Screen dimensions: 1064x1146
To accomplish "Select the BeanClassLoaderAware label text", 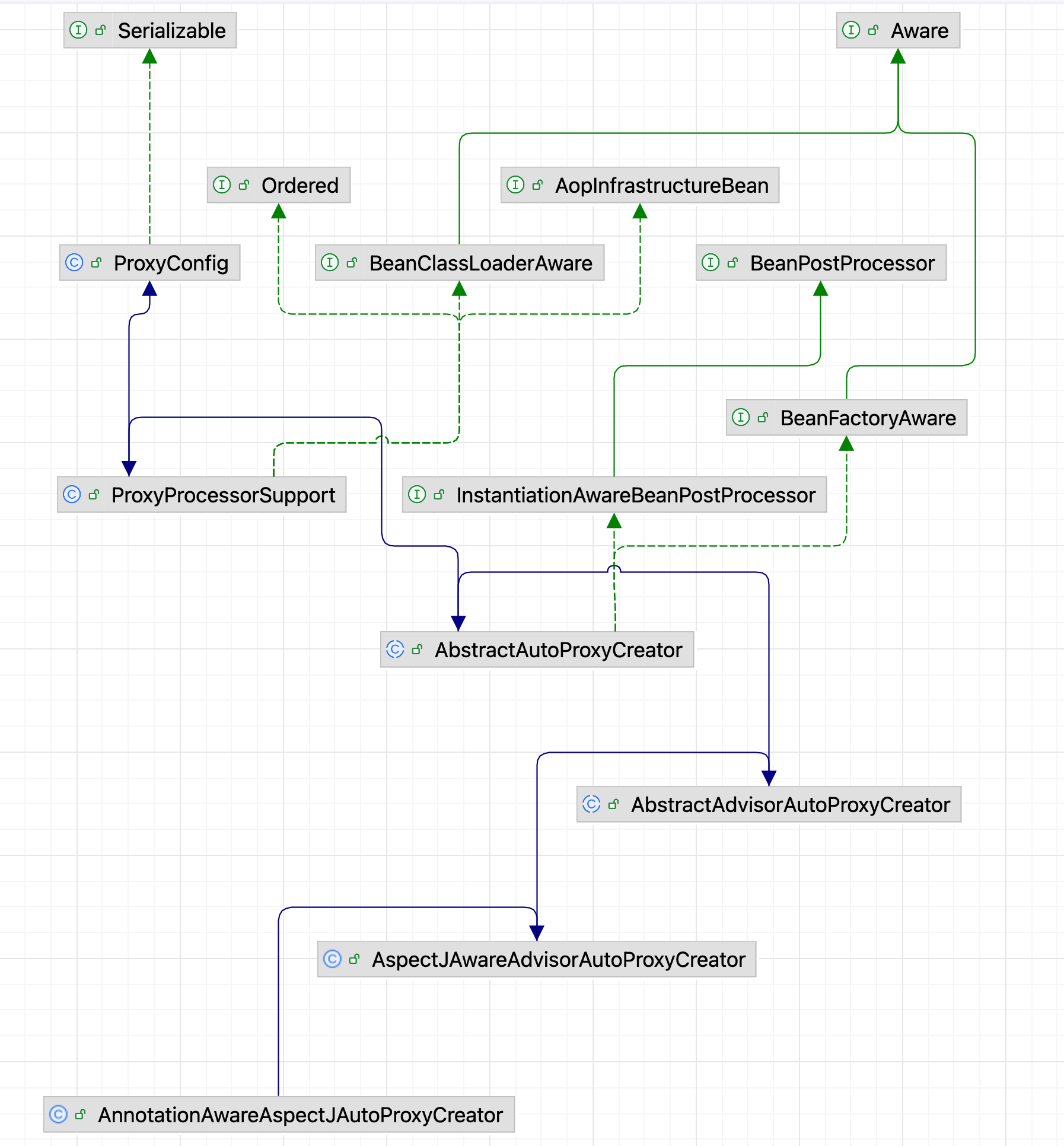I will tap(480, 263).
